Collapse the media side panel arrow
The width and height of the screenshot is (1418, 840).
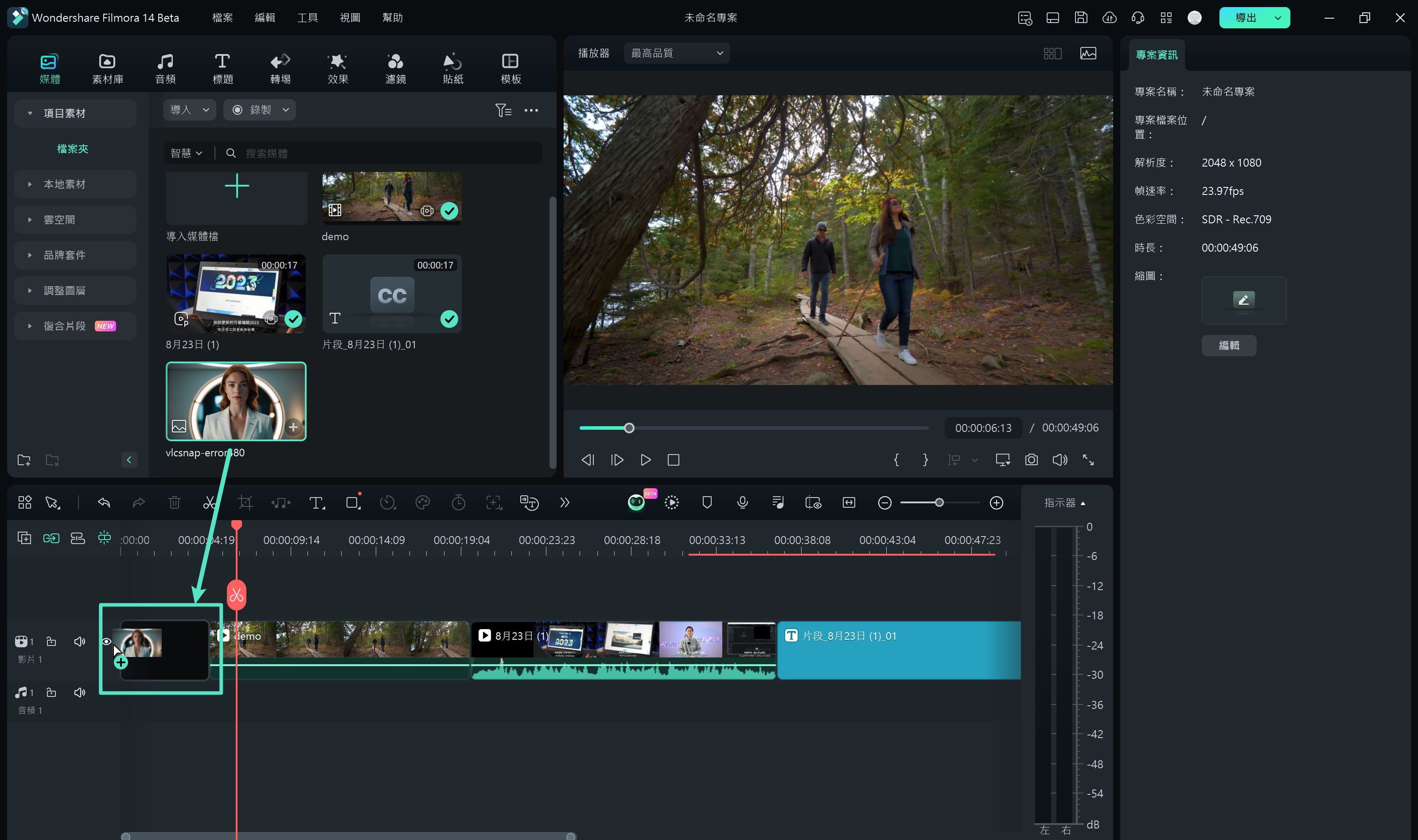[x=129, y=459]
